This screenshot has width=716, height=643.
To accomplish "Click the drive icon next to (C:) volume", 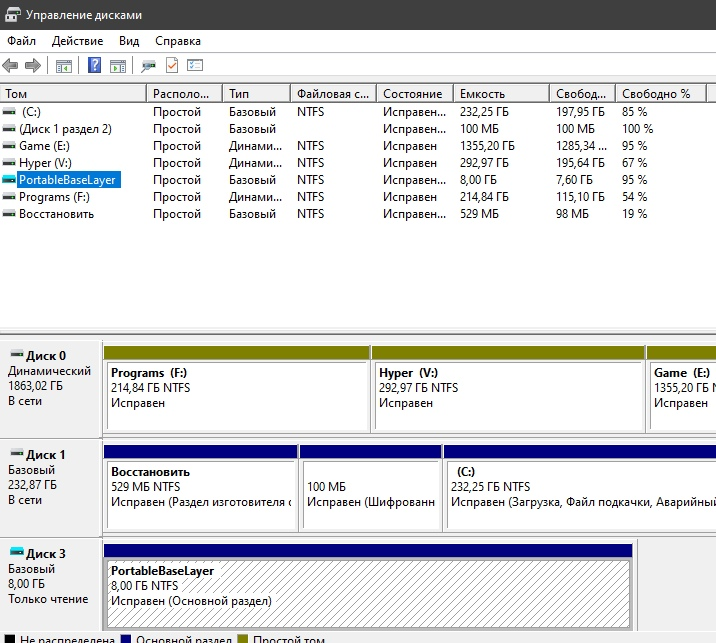I will point(9,111).
